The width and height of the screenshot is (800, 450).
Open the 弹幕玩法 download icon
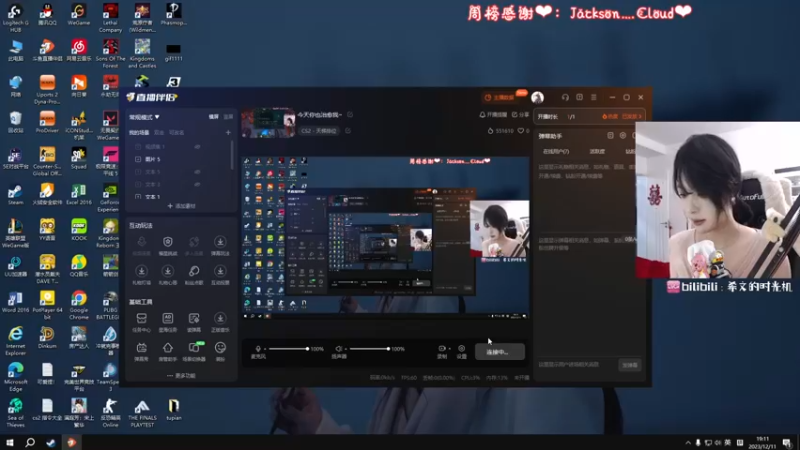point(220,242)
